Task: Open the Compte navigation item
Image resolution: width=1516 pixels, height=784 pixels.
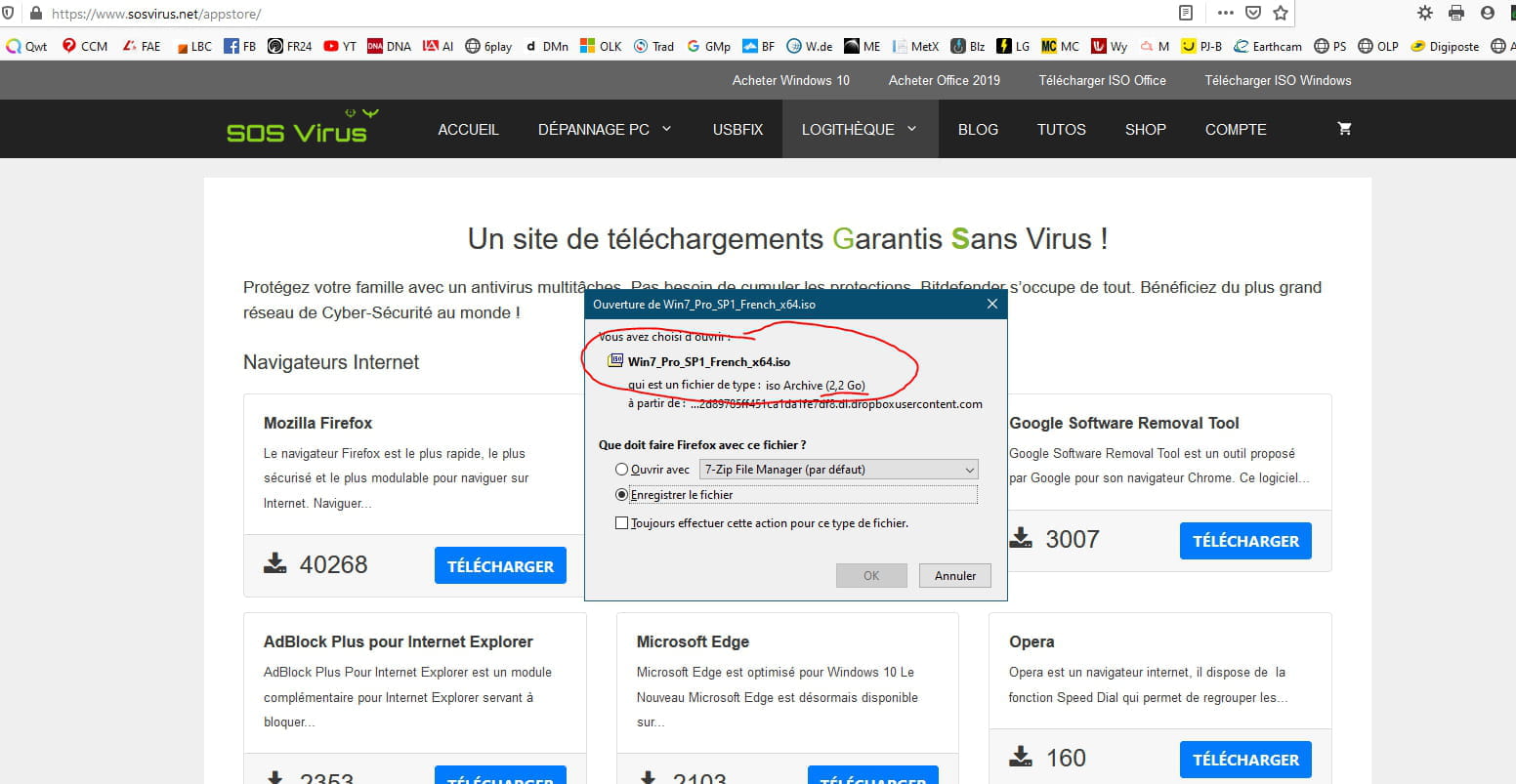Action: click(x=1236, y=129)
